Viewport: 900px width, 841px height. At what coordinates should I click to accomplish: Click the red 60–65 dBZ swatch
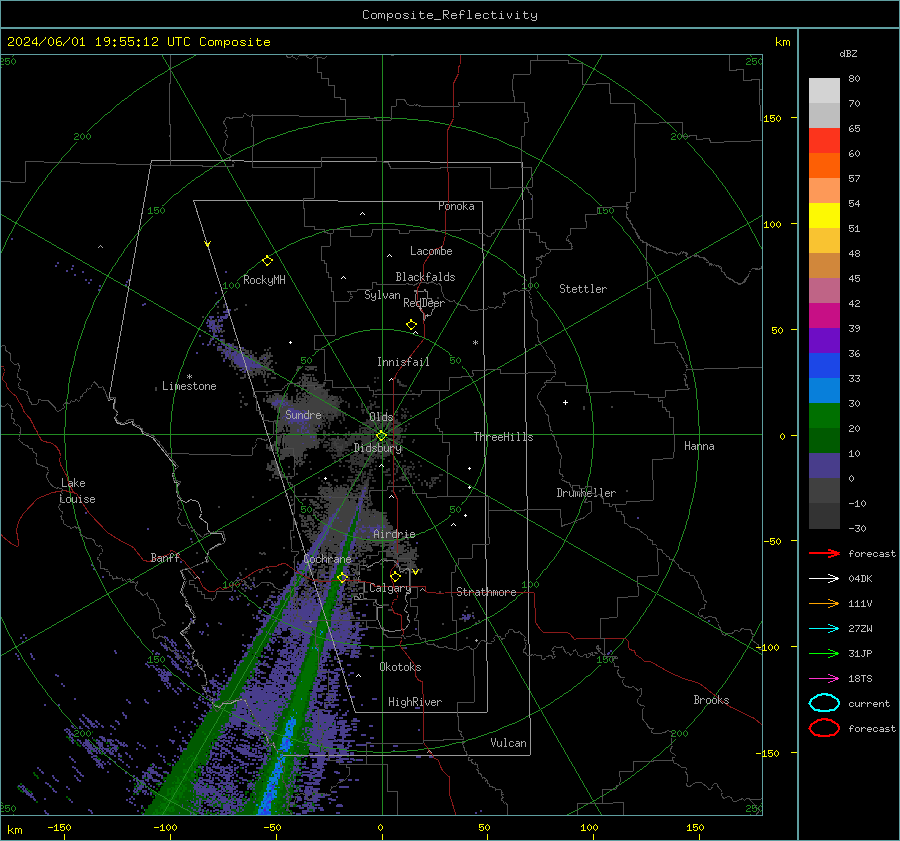click(824, 141)
